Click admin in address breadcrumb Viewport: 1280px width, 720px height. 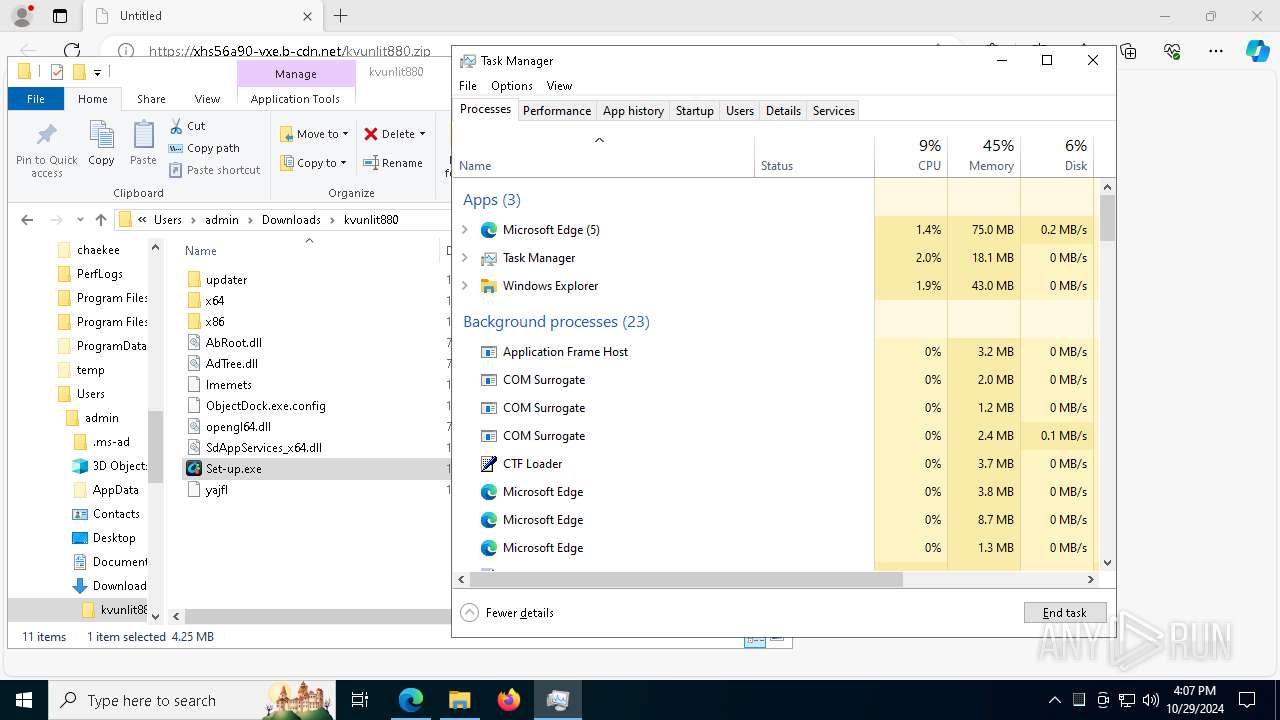223,220
